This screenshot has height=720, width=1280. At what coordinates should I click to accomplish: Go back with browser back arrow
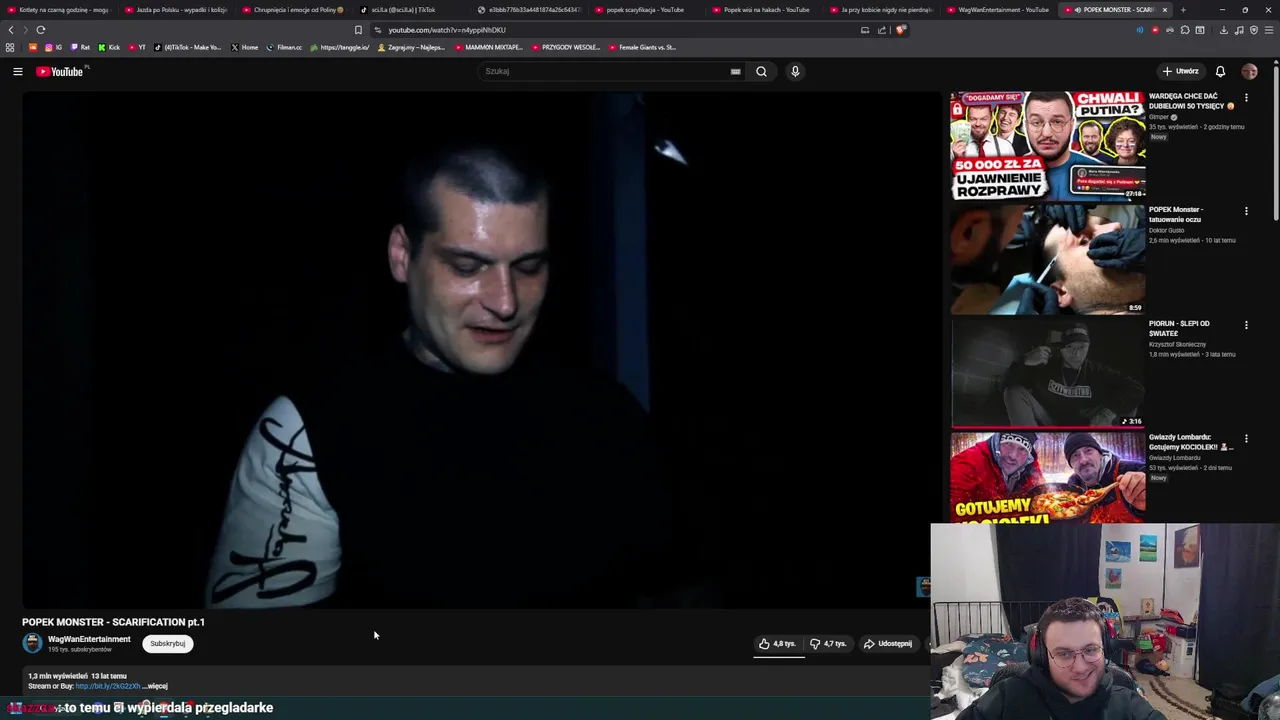click(11, 30)
